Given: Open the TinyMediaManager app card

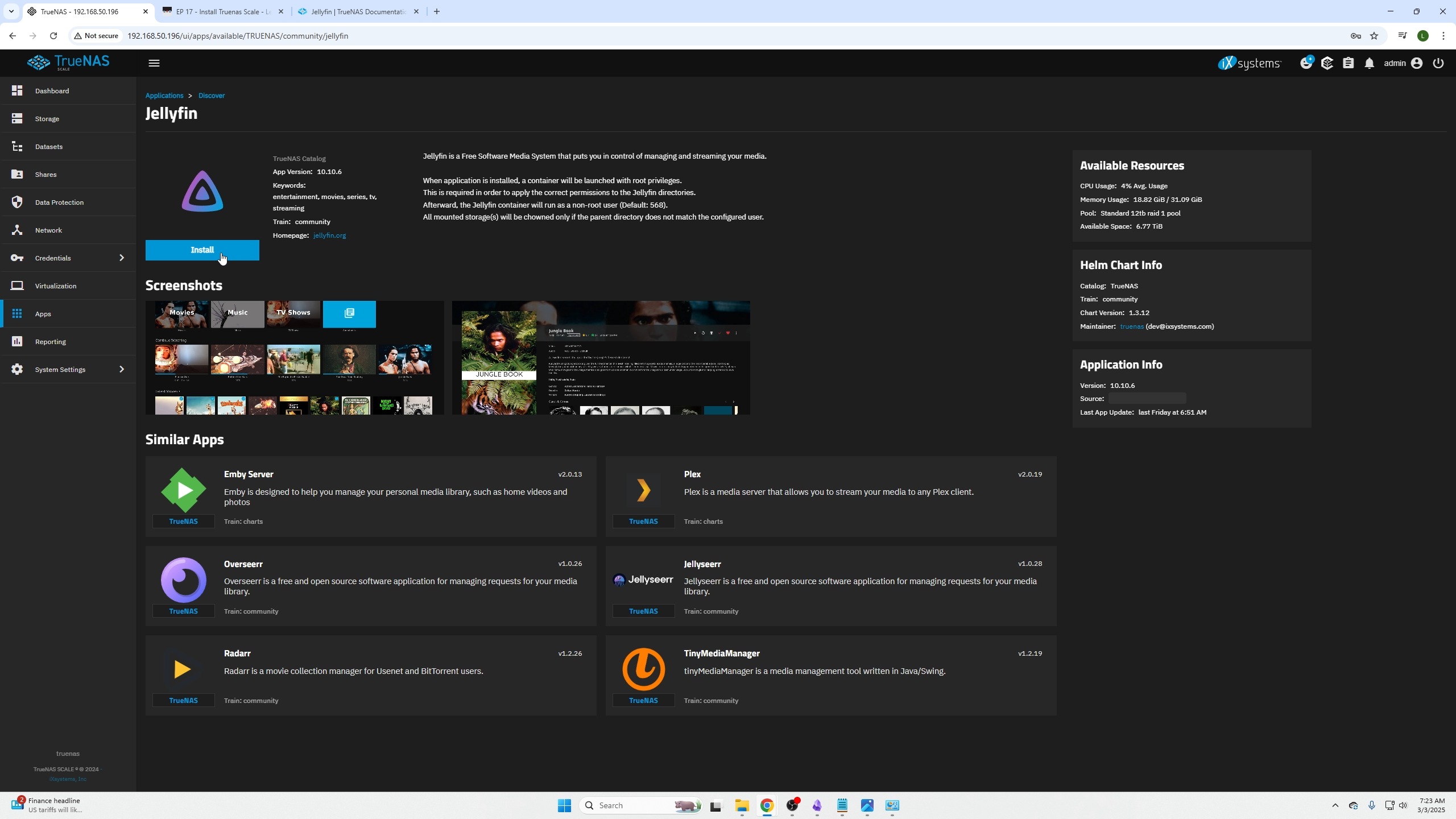Looking at the screenshot, I should coord(831,676).
